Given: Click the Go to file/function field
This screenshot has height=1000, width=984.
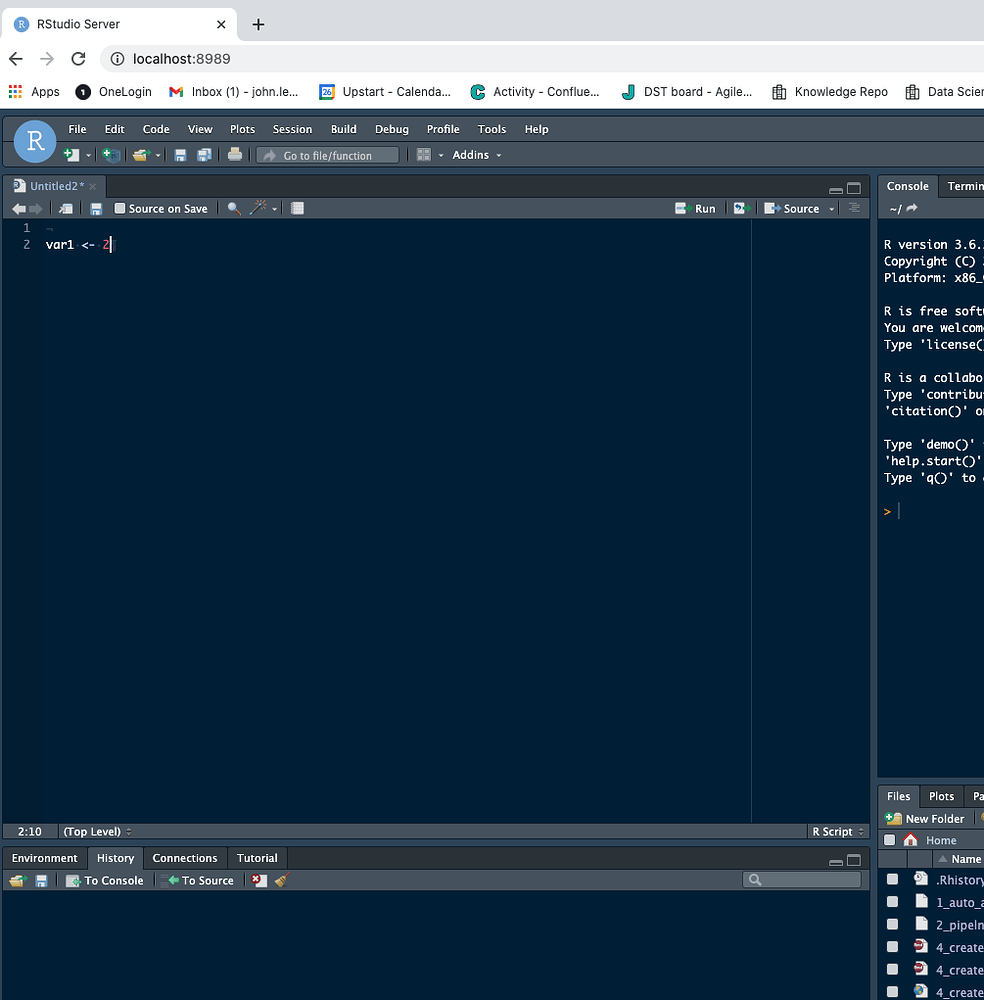Looking at the screenshot, I should [328, 156].
